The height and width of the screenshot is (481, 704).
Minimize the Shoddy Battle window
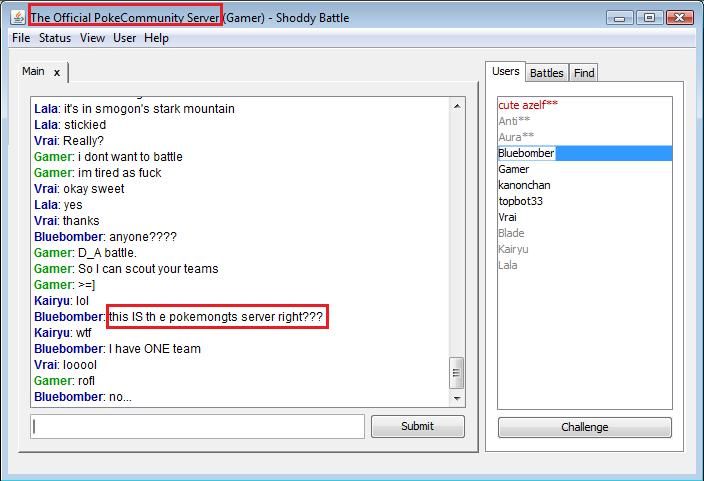tap(620, 18)
